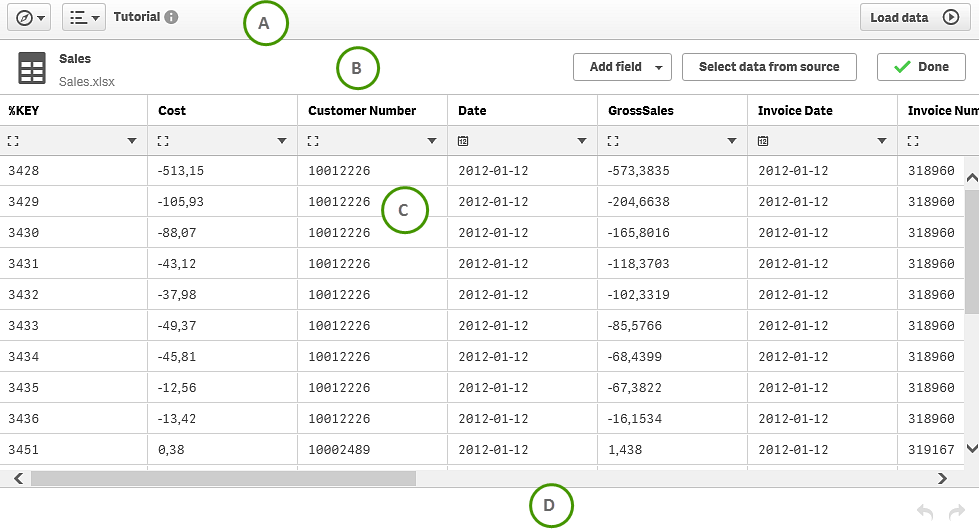Open the list view menu
Image resolution: width=979 pixels, height=530 pixels.
(x=84, y=17)
